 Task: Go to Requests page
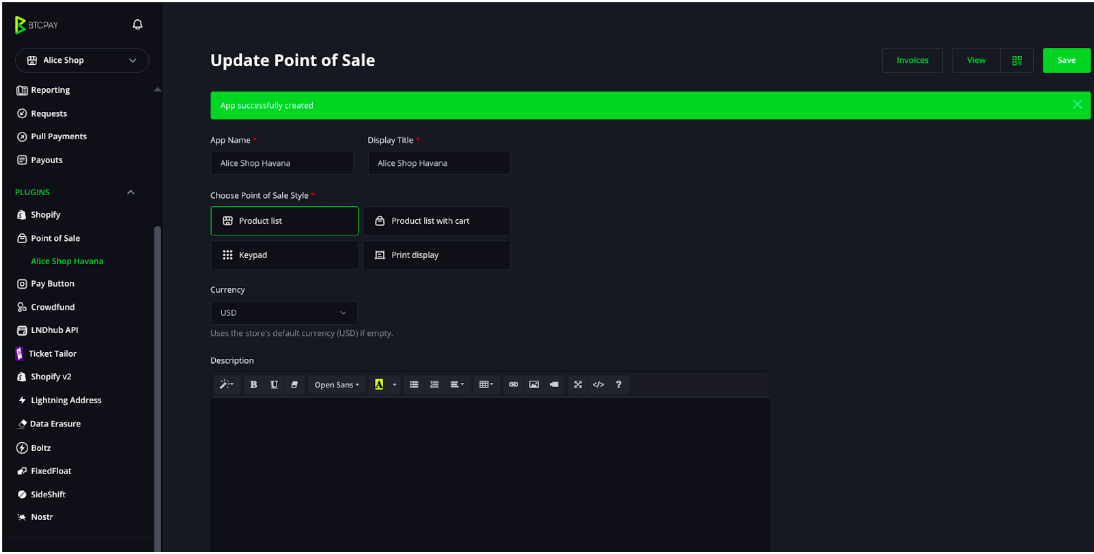(42, 113)
